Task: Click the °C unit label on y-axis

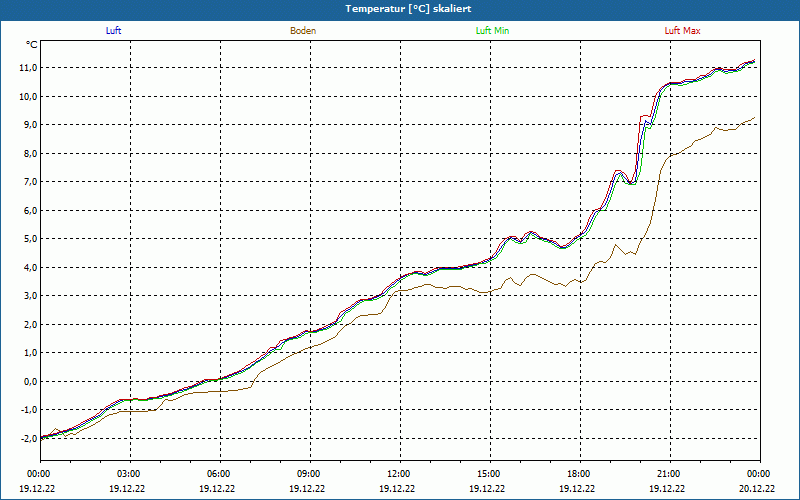Action: [x=32, y=45]
